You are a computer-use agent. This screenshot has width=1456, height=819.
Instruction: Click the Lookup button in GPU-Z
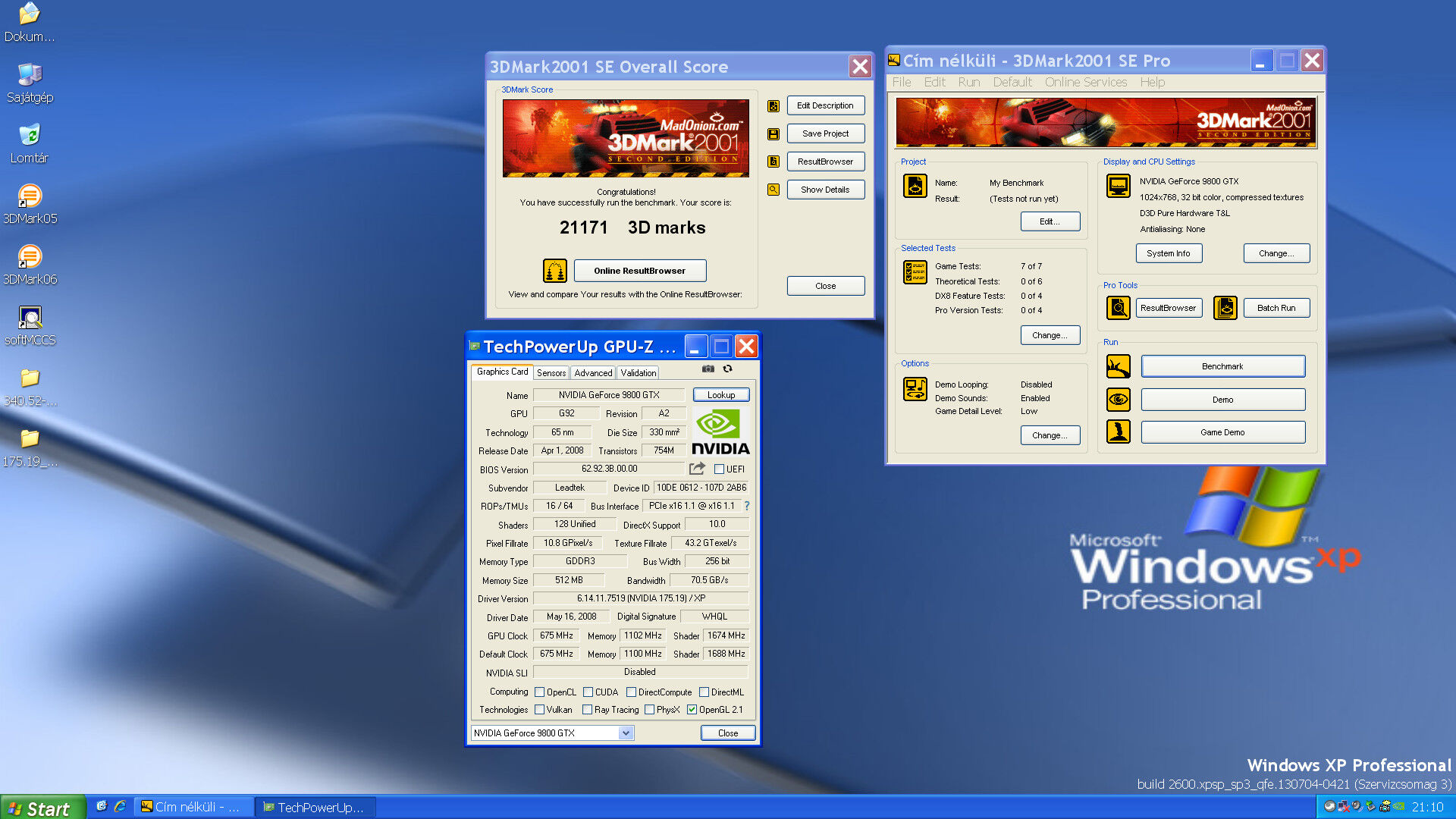tap(721, 395)
